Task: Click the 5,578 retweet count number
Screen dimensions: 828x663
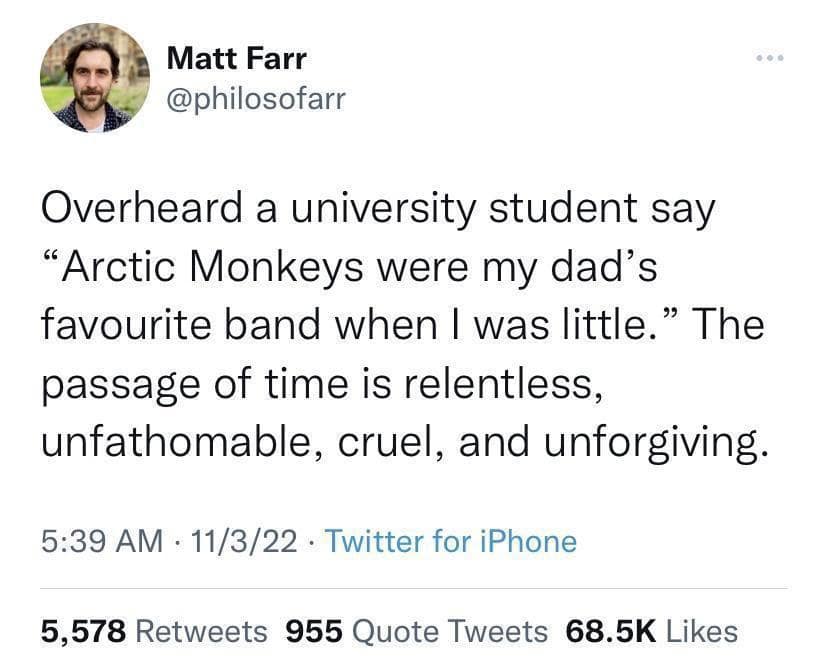Action: (x=84, y=632)
